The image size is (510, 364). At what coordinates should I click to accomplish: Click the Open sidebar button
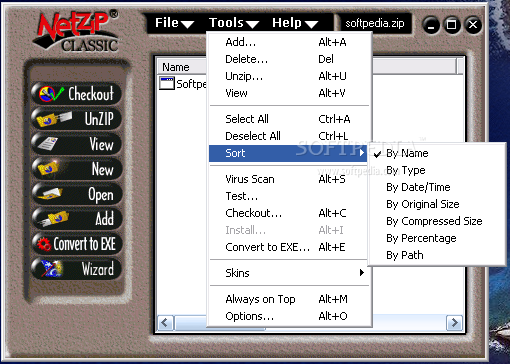click(x=76, y=194)
